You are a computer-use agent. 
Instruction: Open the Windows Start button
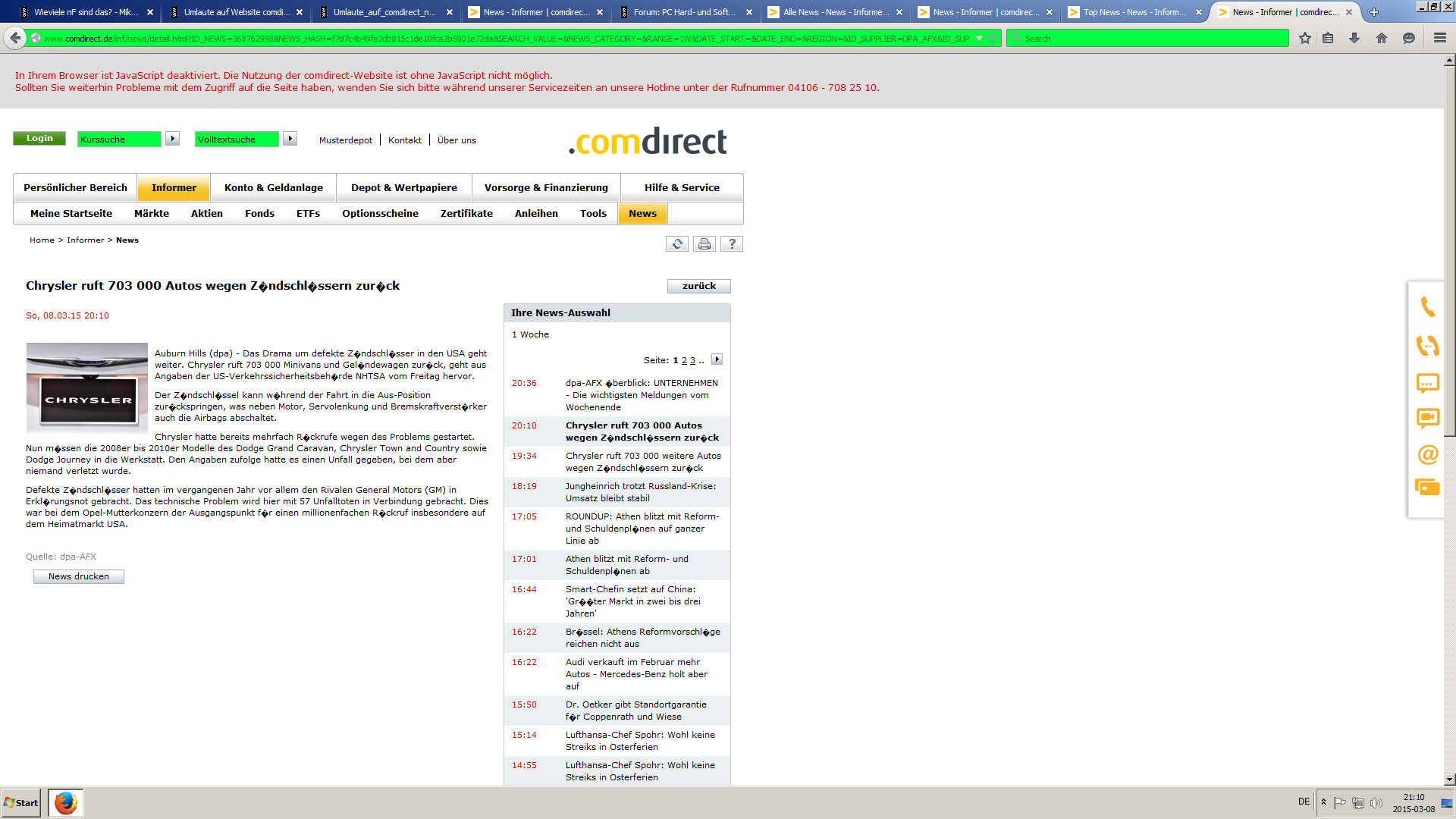click(21, 802)
